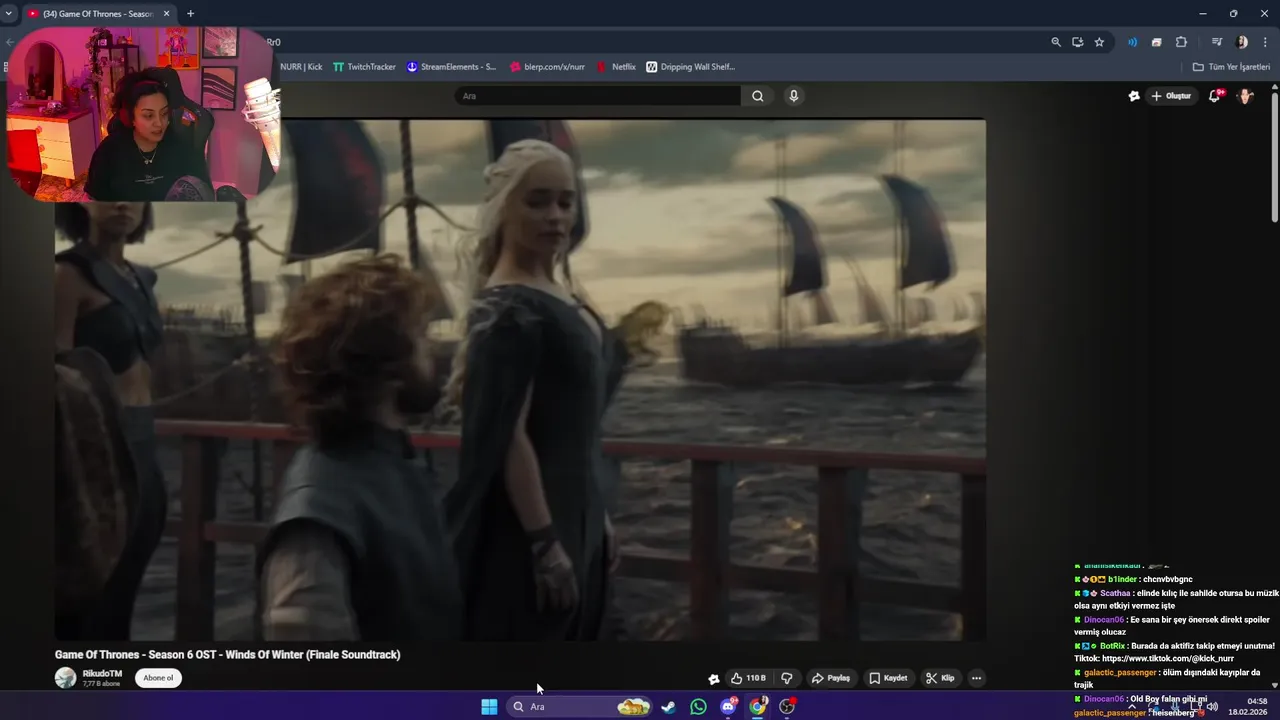Viewport: 1280px width, 720px height.
Task: Click the video title text
Action: click(x=227, y=655)
